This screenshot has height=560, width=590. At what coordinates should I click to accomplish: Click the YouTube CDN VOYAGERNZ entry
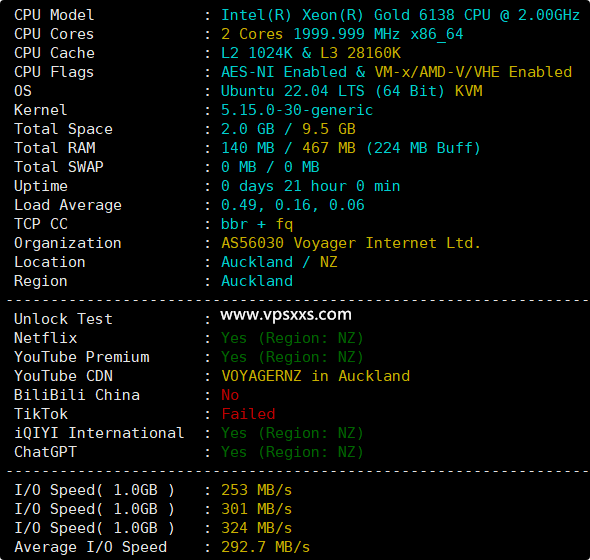[x=315, y=376]
